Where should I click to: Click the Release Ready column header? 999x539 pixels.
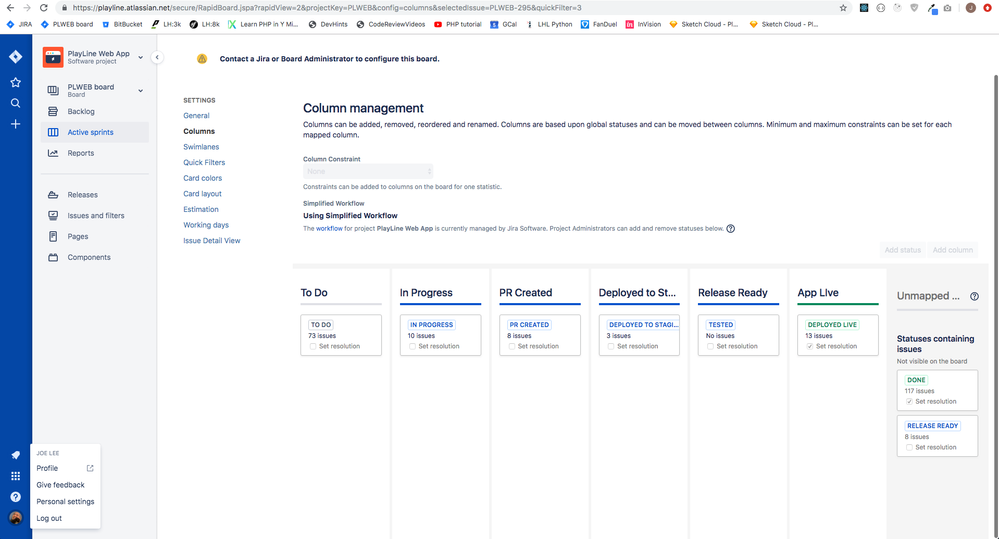pyautogui.click(x=733, y=293)
